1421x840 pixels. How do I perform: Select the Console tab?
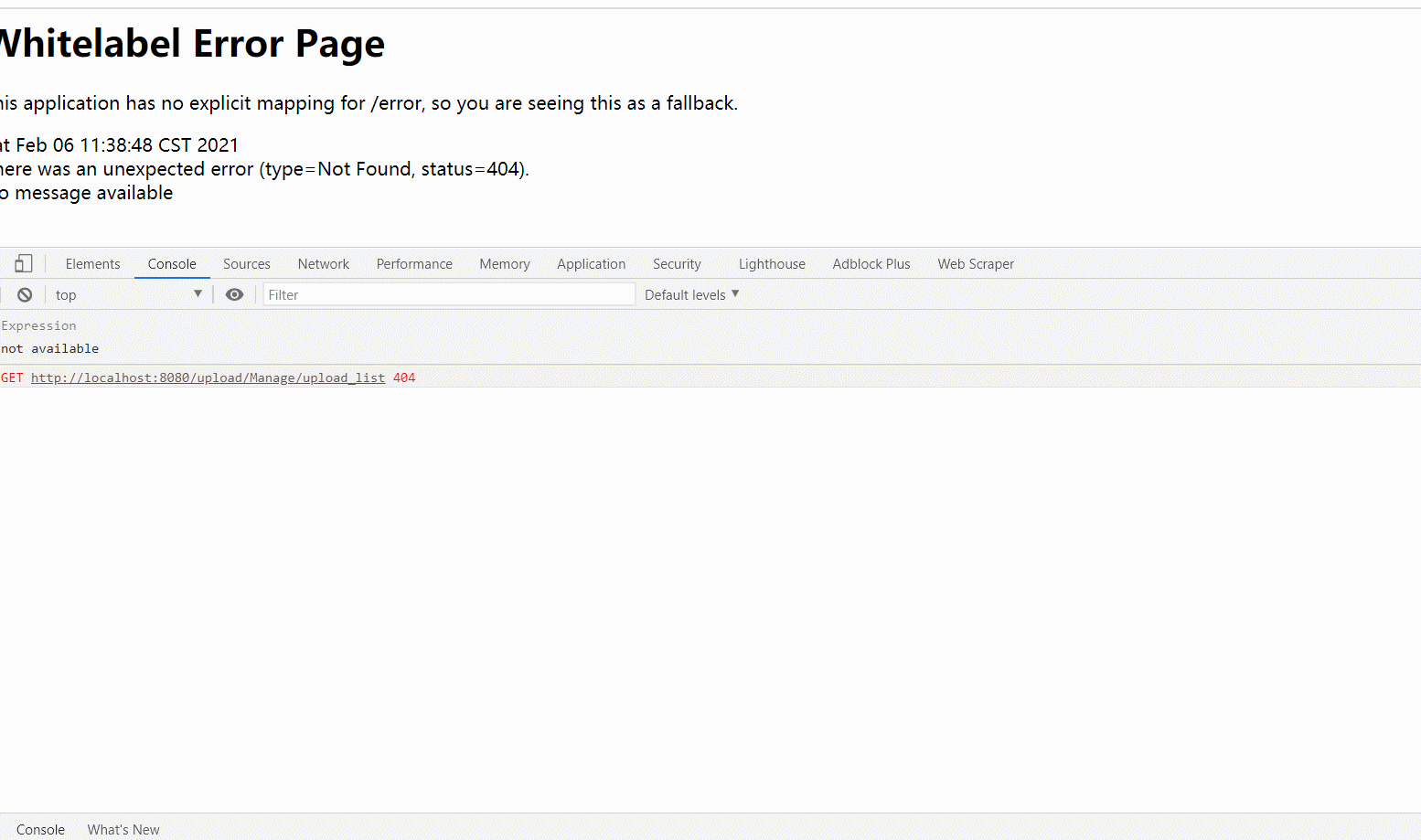coord(172,263)
